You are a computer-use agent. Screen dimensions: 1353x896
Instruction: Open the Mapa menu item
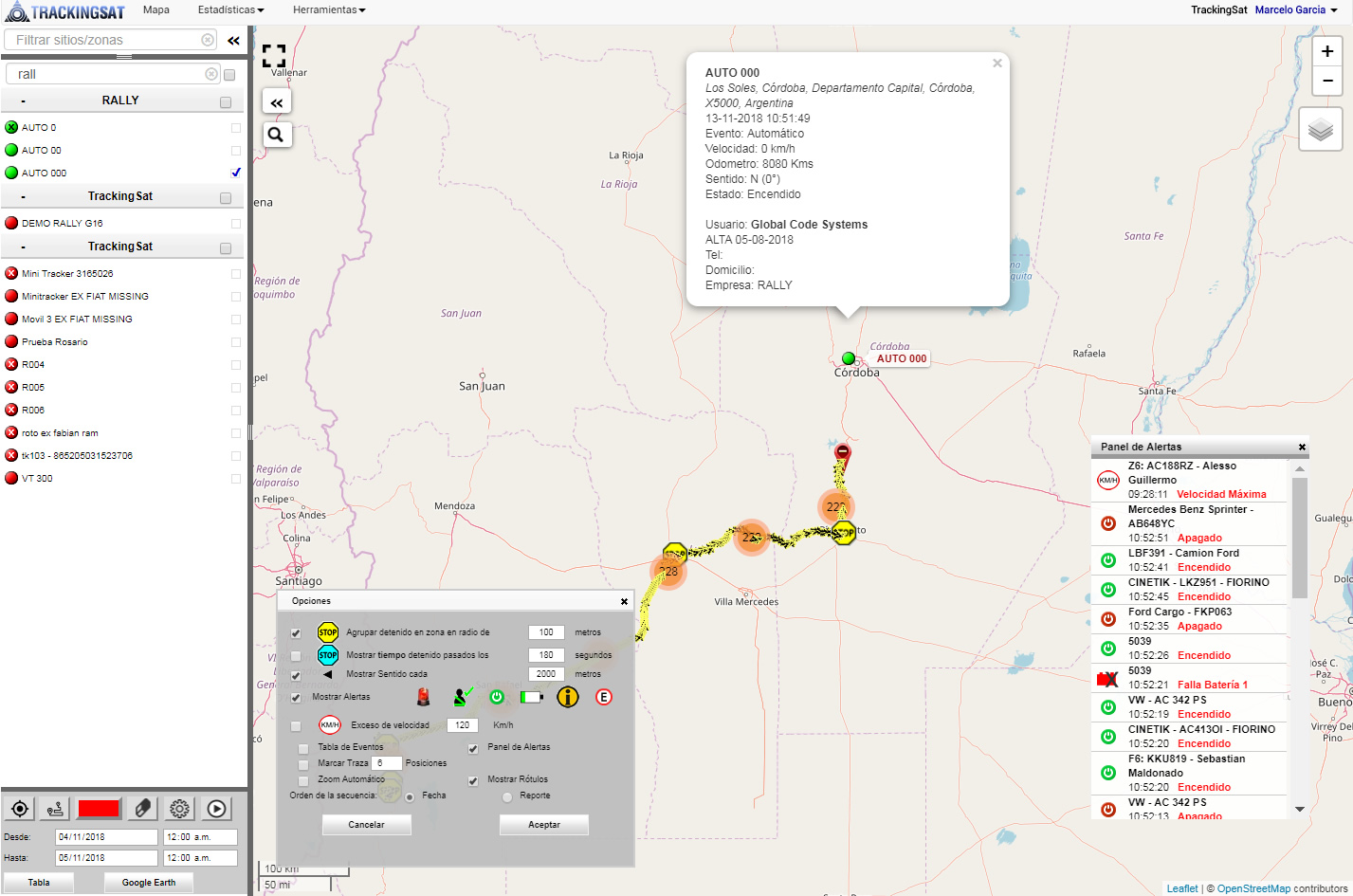156,9
